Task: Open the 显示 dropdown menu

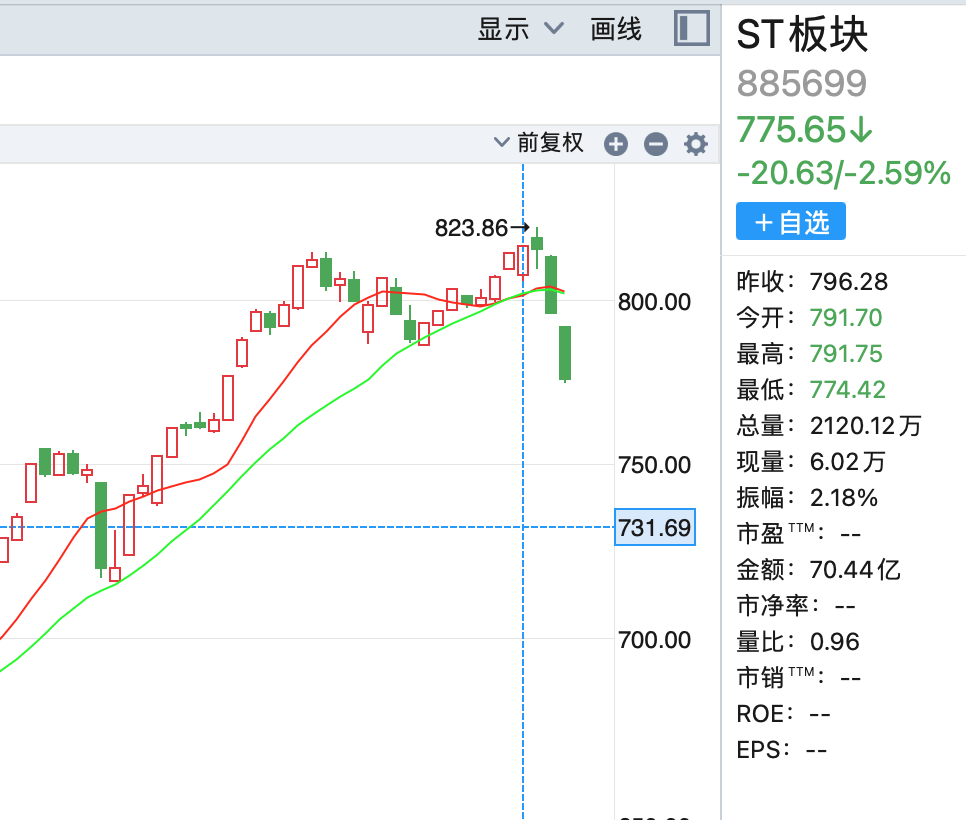Action: [x=520, y=29]
